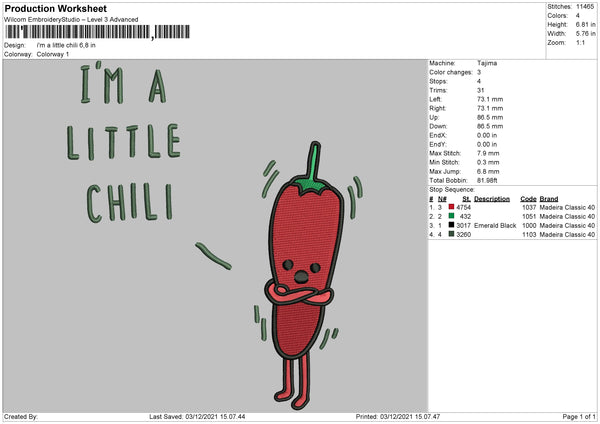Click the Width value 5.76 in
This screenshot has height=424, width=600.
coord(585,34)
